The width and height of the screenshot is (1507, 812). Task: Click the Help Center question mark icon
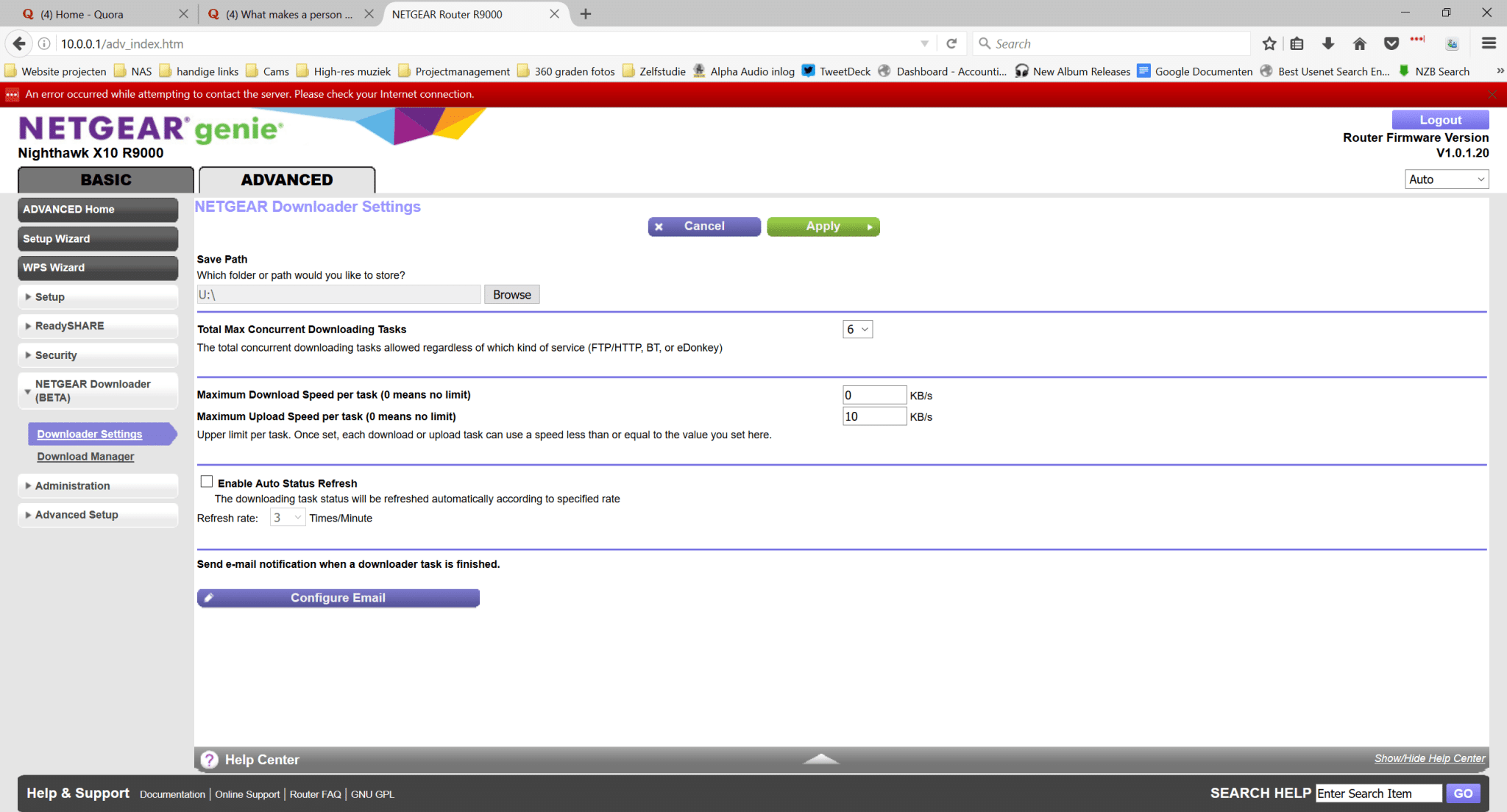click(210, 760)
